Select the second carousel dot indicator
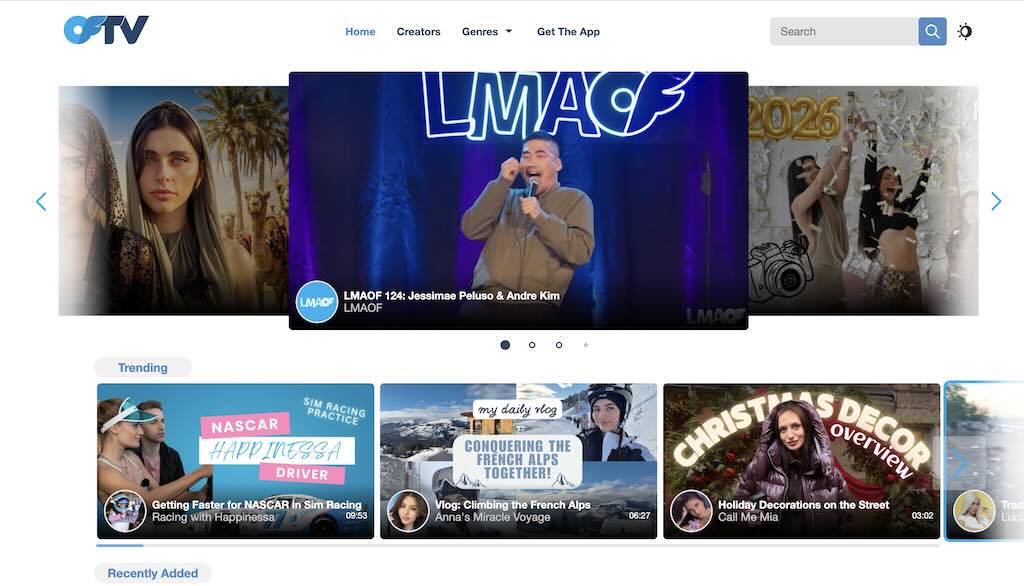The image size is (1024, 586). [x=532, y=345]
